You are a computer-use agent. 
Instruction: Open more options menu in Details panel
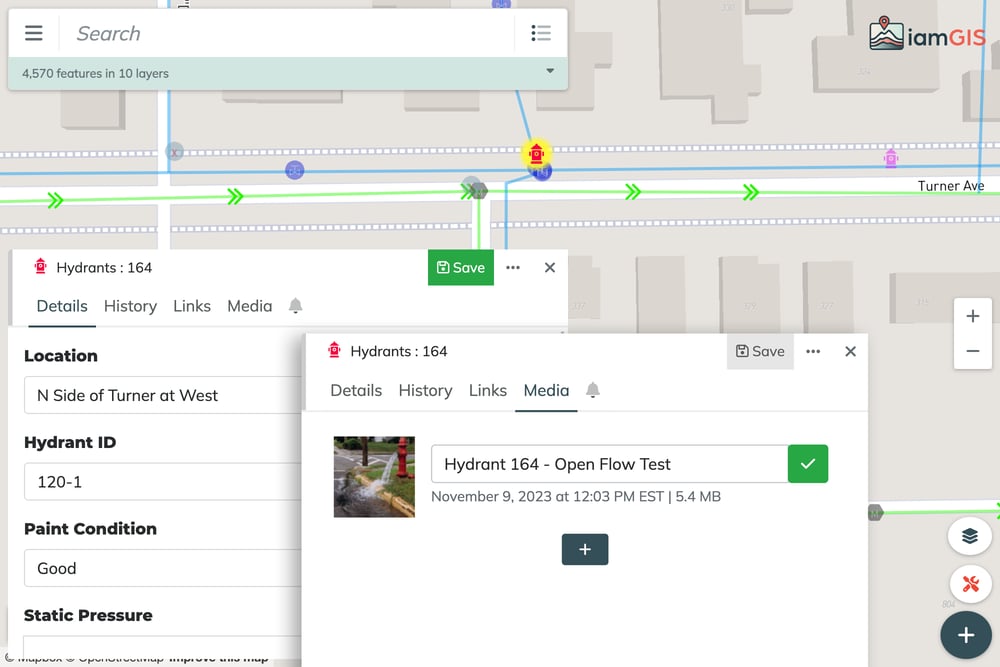coord(513,267)
